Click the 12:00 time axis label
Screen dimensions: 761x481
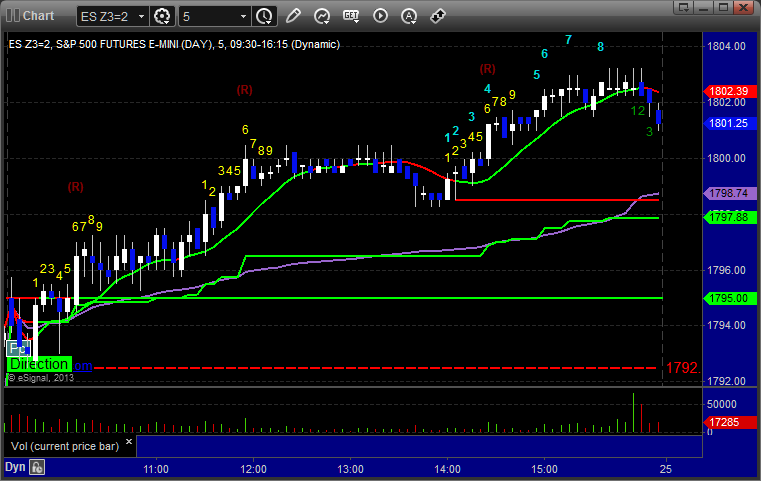point(253,469)
